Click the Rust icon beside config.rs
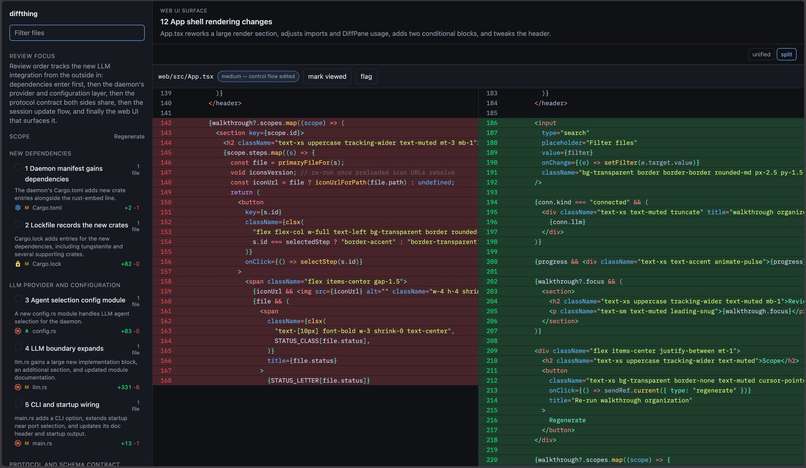This screenshot has height=468, width=806. (18, 331)
